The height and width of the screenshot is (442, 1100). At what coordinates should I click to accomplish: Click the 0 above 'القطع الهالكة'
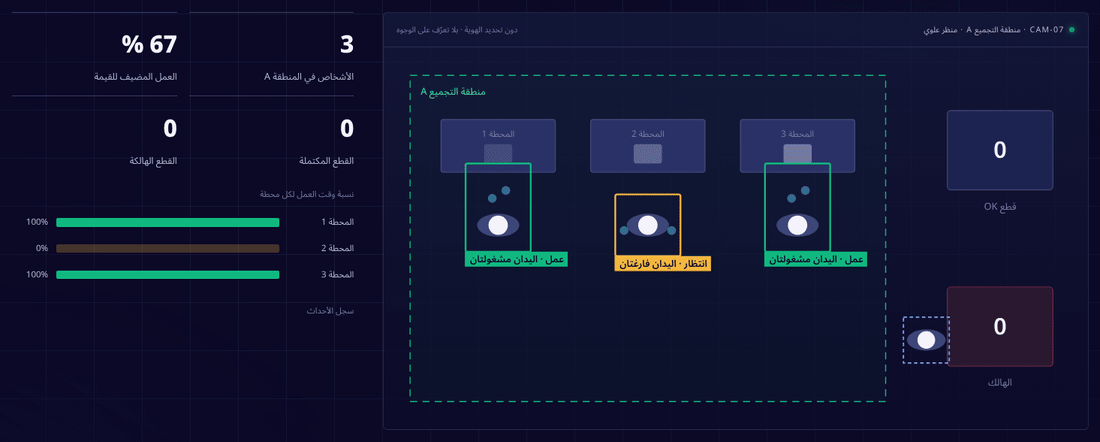coord(170,129)
